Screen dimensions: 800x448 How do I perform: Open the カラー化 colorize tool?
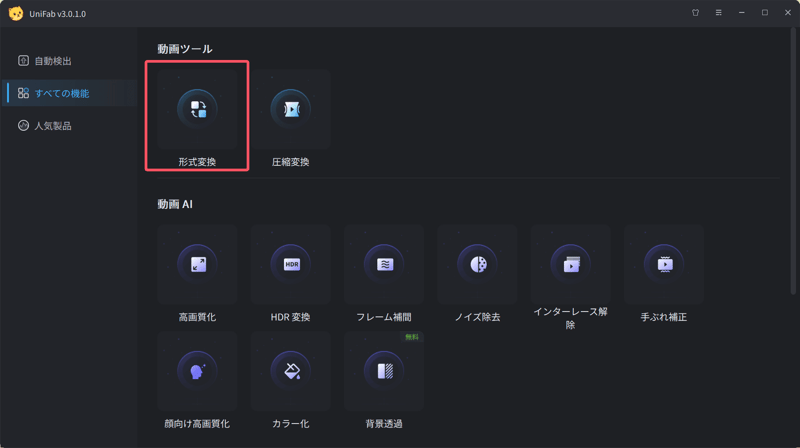tap(291, 371)
